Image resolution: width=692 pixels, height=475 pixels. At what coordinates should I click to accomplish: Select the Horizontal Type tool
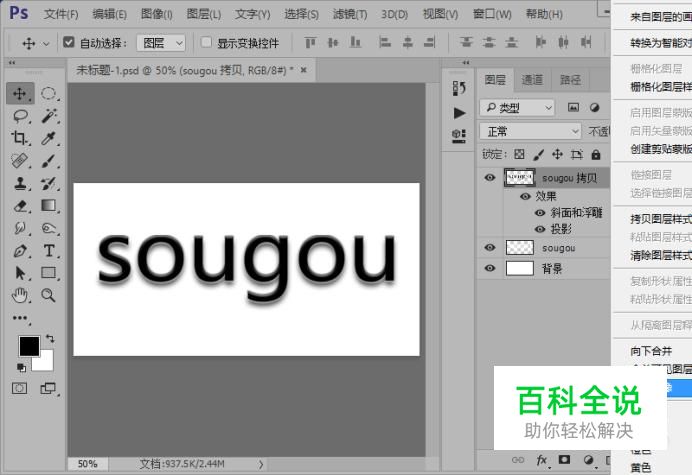coord(49,251)
